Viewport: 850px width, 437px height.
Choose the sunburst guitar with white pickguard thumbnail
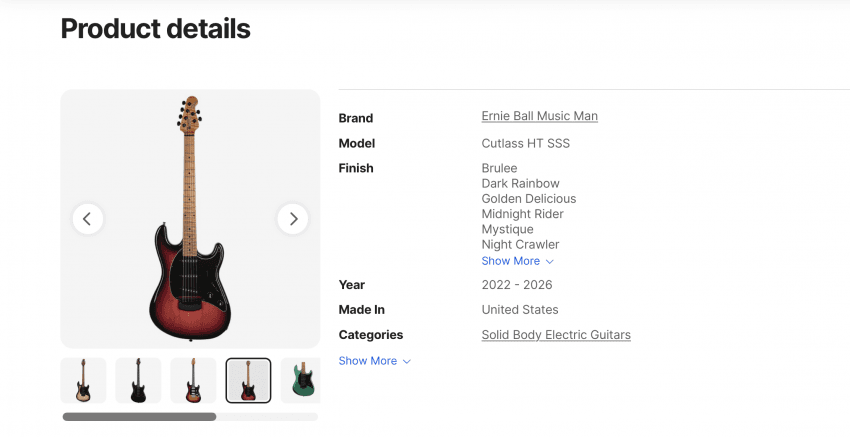coord(193,380)
